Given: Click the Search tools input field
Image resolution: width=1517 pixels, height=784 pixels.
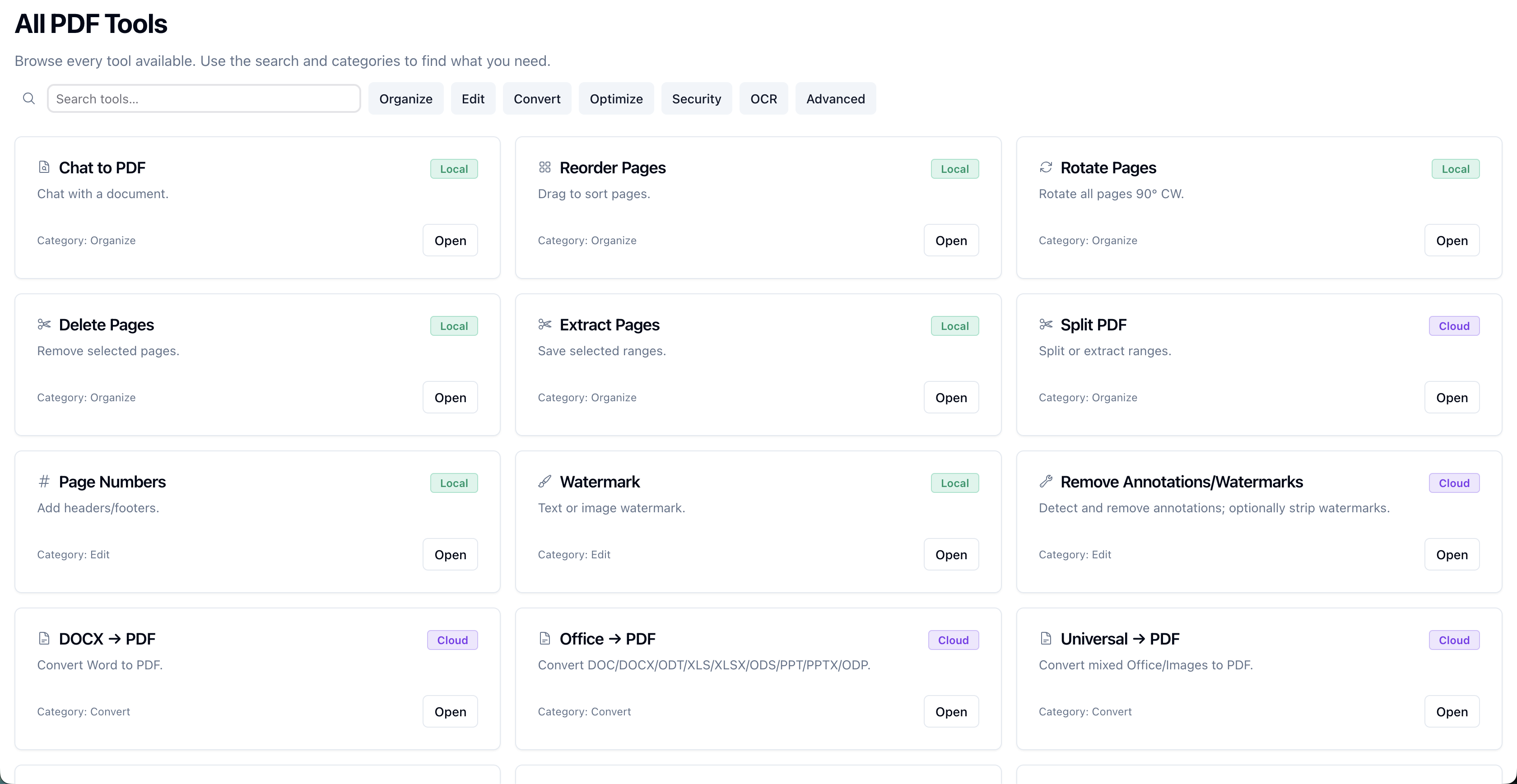Looking at the screenshot, I should 204,98.
